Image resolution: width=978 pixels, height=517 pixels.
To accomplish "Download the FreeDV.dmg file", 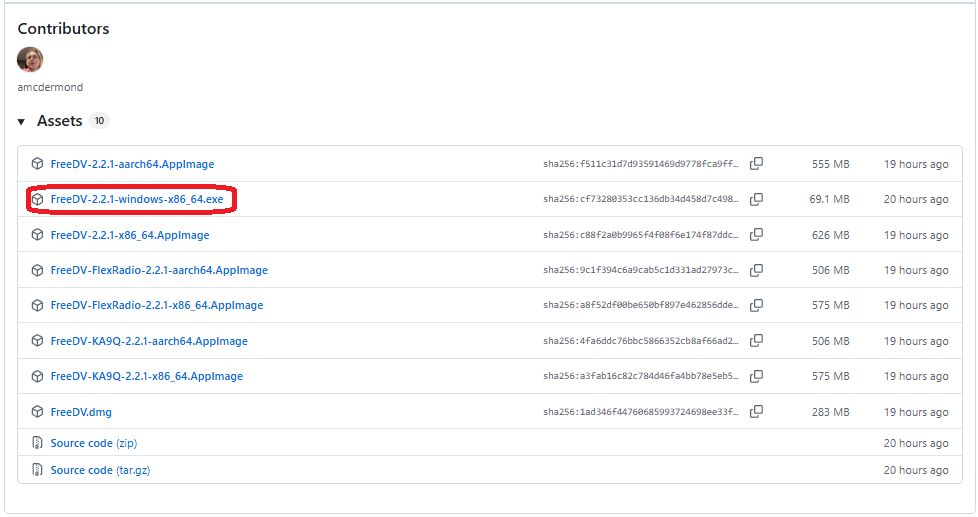I will click(81, 412).
